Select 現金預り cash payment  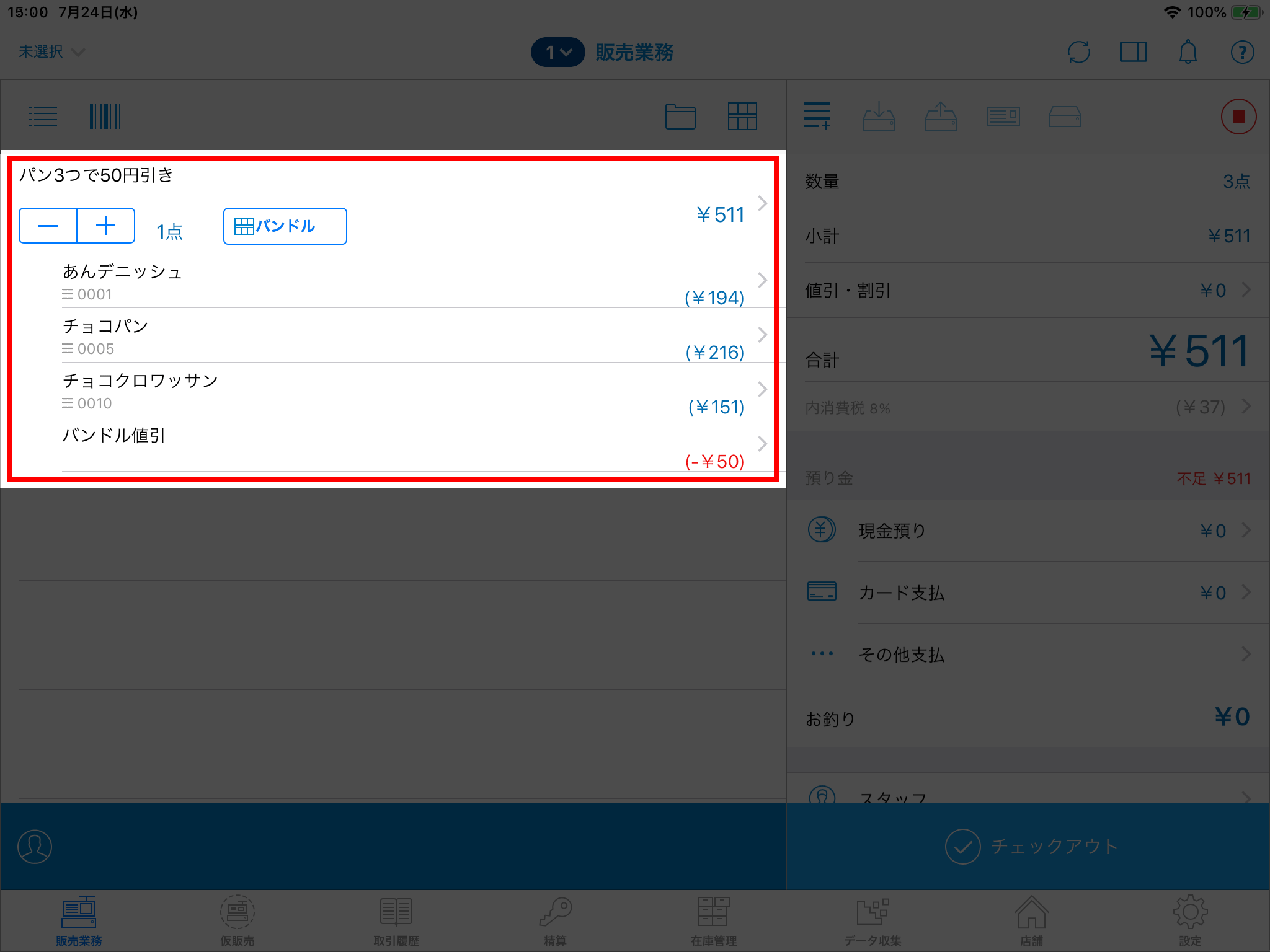tap(1028, 531)
